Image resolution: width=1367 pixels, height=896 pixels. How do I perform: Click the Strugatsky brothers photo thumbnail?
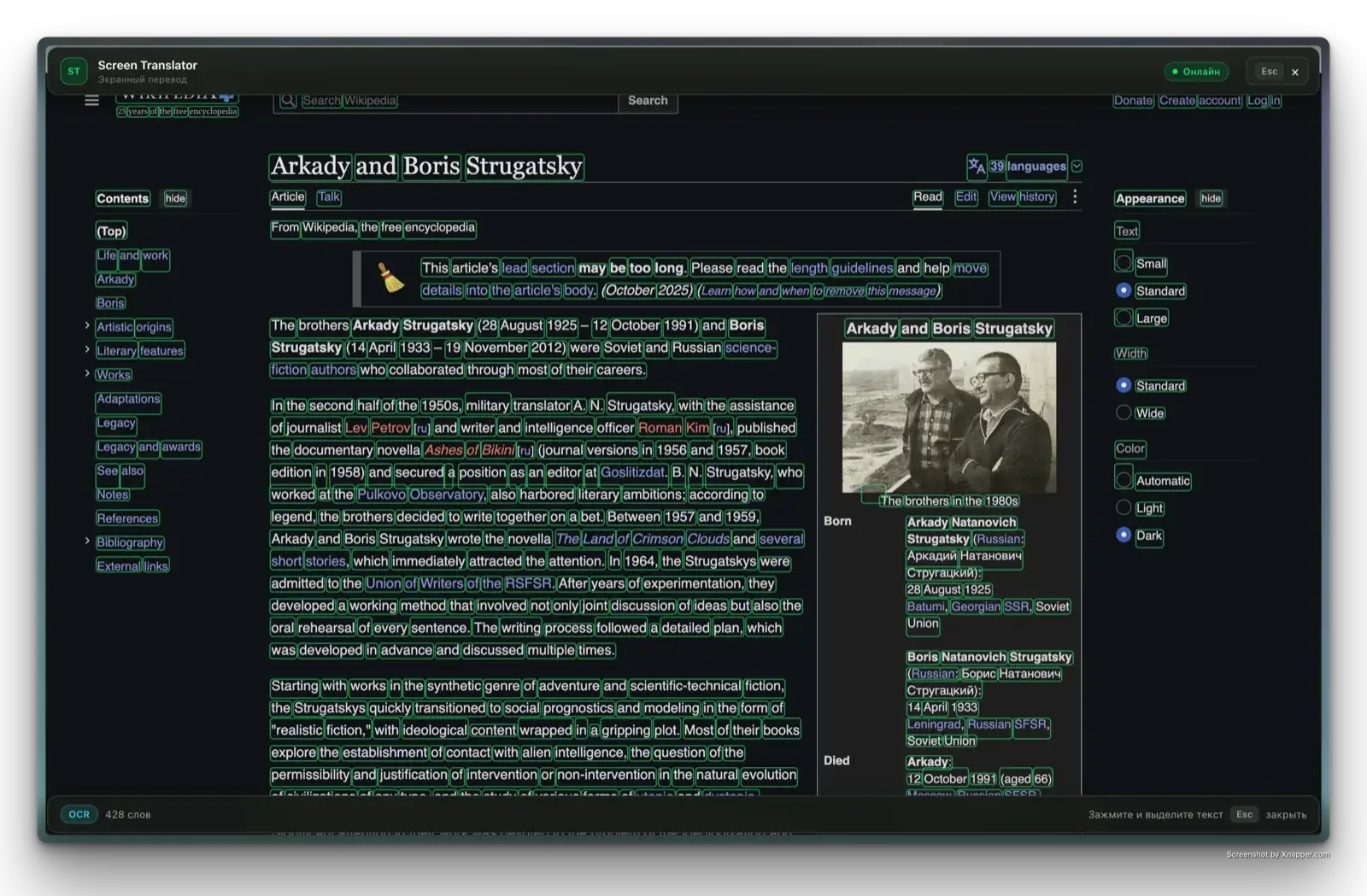(x=949, y=417)
